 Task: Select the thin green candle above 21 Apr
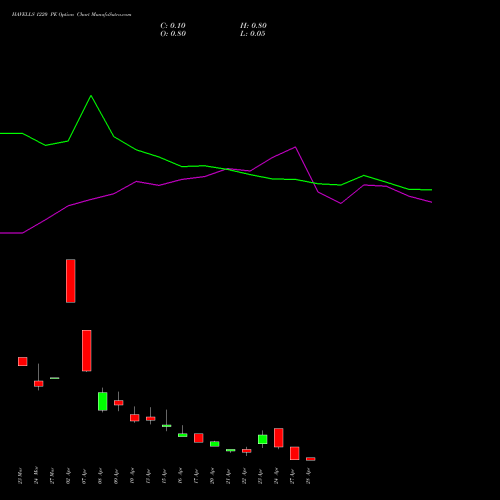(x=231, y=450)
